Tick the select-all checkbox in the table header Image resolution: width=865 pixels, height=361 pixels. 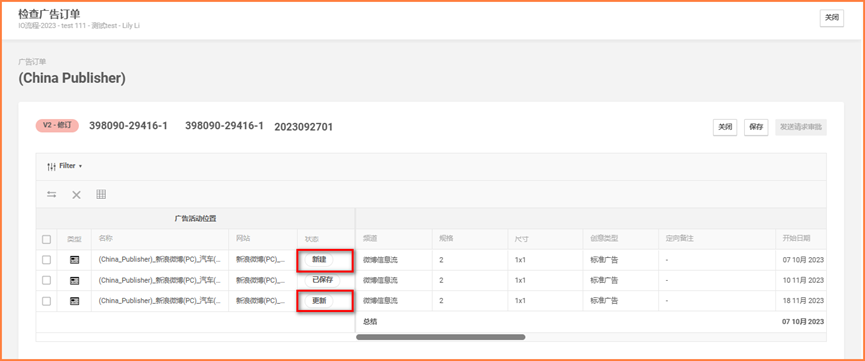(46, 240)
